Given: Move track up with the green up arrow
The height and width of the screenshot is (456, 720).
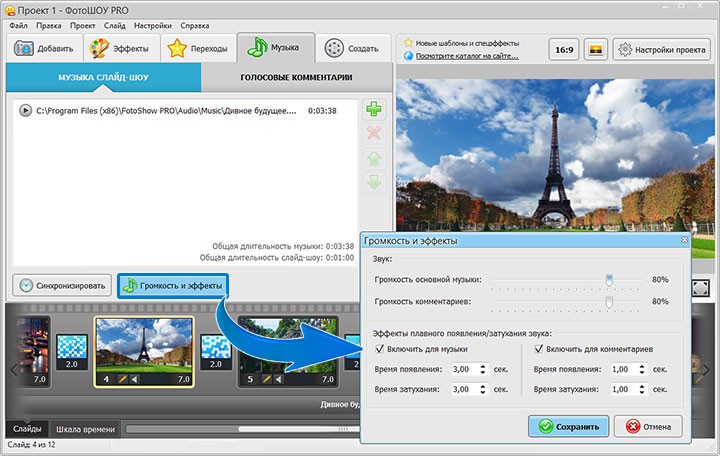Looking at the screenshot, I should pos(374,158).
